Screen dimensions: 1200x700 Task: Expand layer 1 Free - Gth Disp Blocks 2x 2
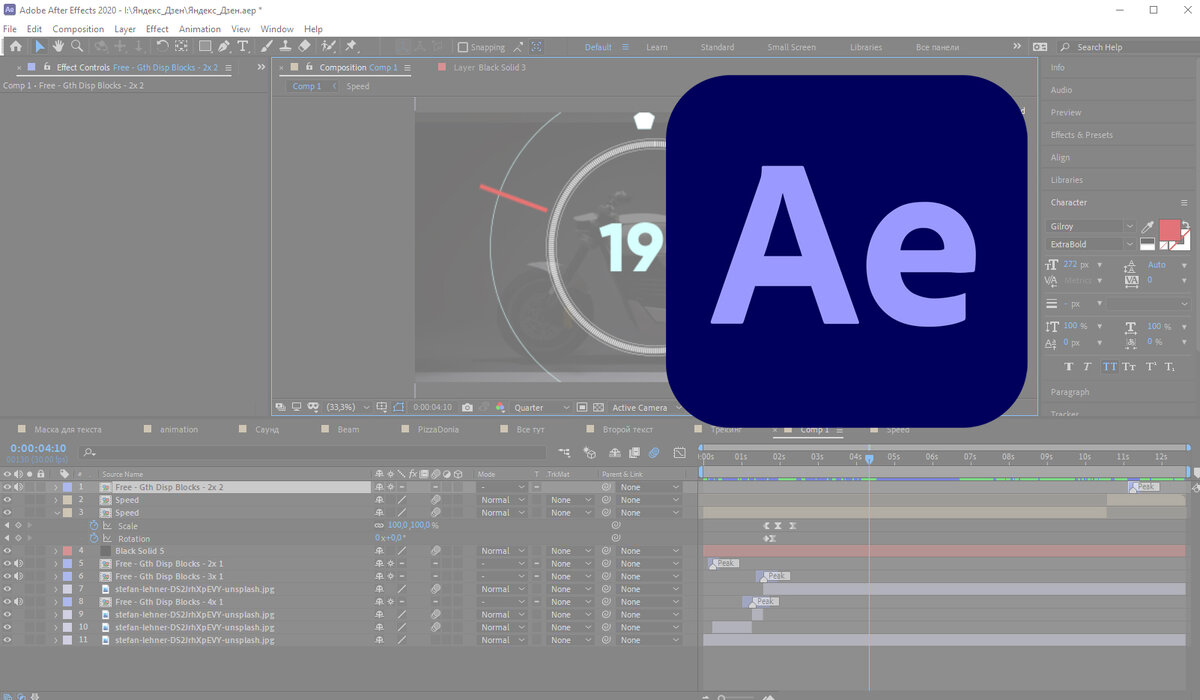[56, 487]
